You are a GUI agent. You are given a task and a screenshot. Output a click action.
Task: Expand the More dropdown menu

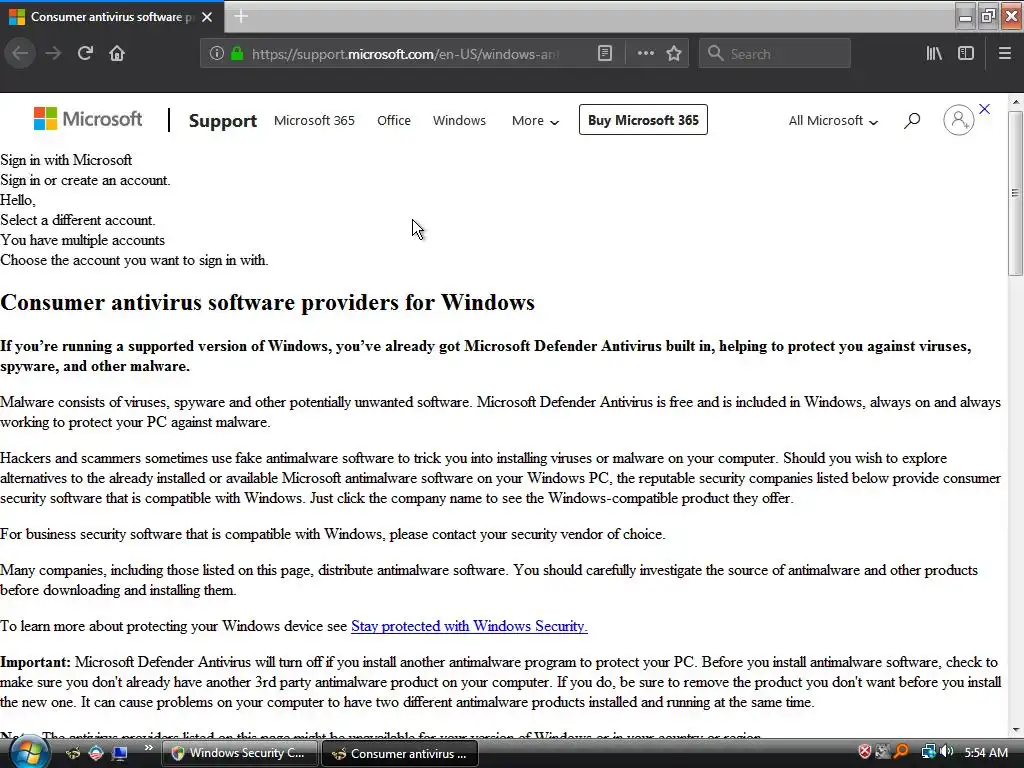pyautogui.click(x=535, y=121)
